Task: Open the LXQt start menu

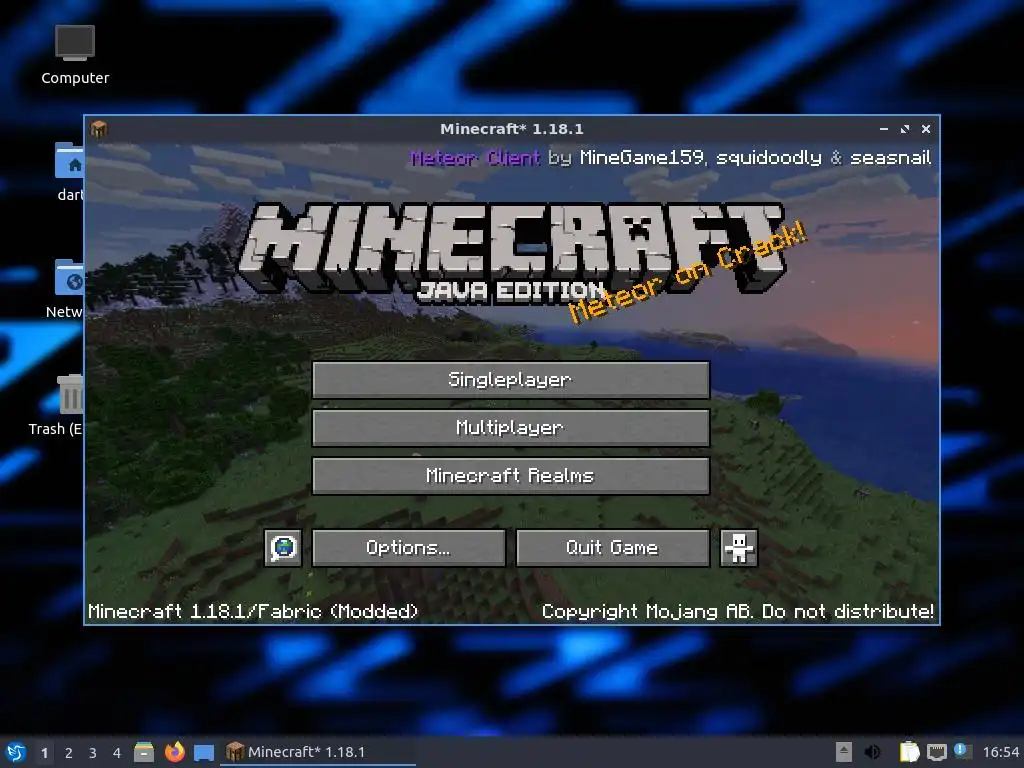Action: click(16, 752)
